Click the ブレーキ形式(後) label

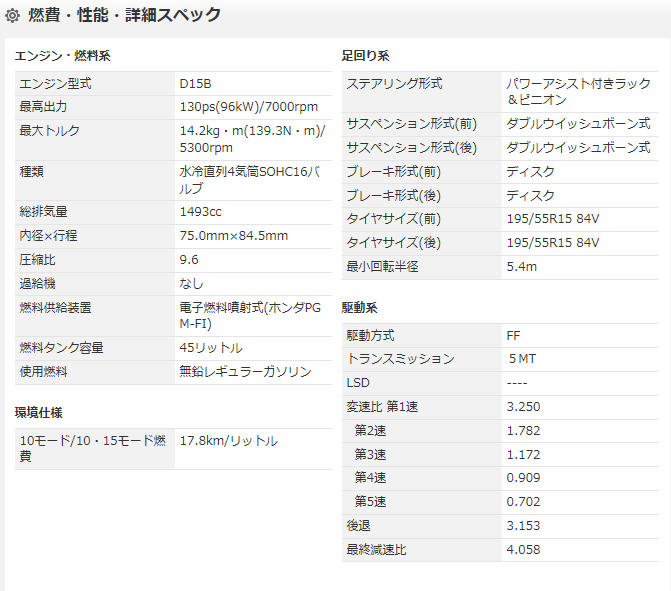coord(394,196)
